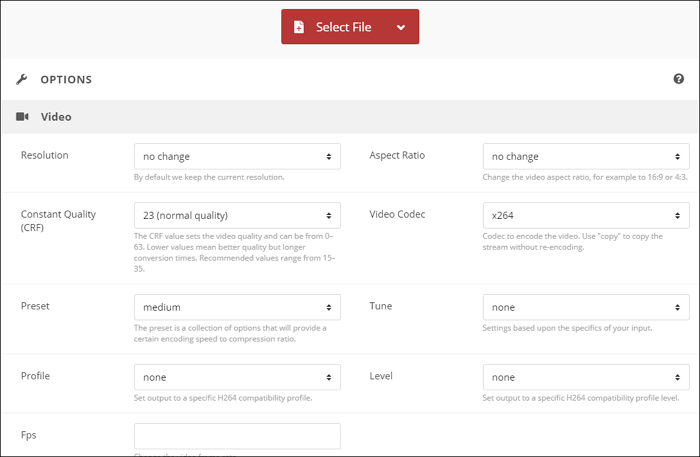Choose a Video Codec from dropdown
The width and height of the screenshot is (700, 457).
point(585,215)
